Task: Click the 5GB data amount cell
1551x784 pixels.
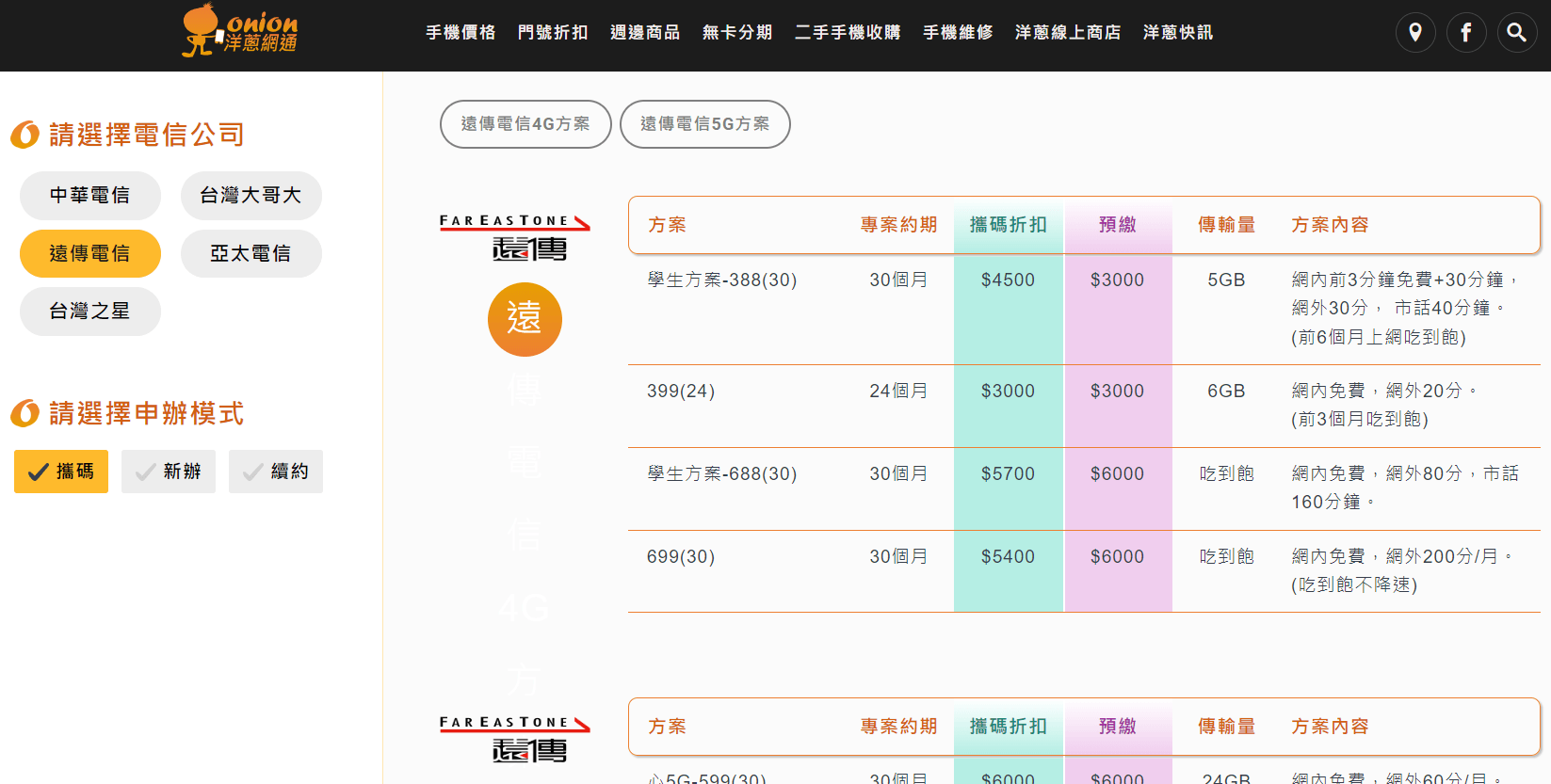Action: coord(1227,280)
